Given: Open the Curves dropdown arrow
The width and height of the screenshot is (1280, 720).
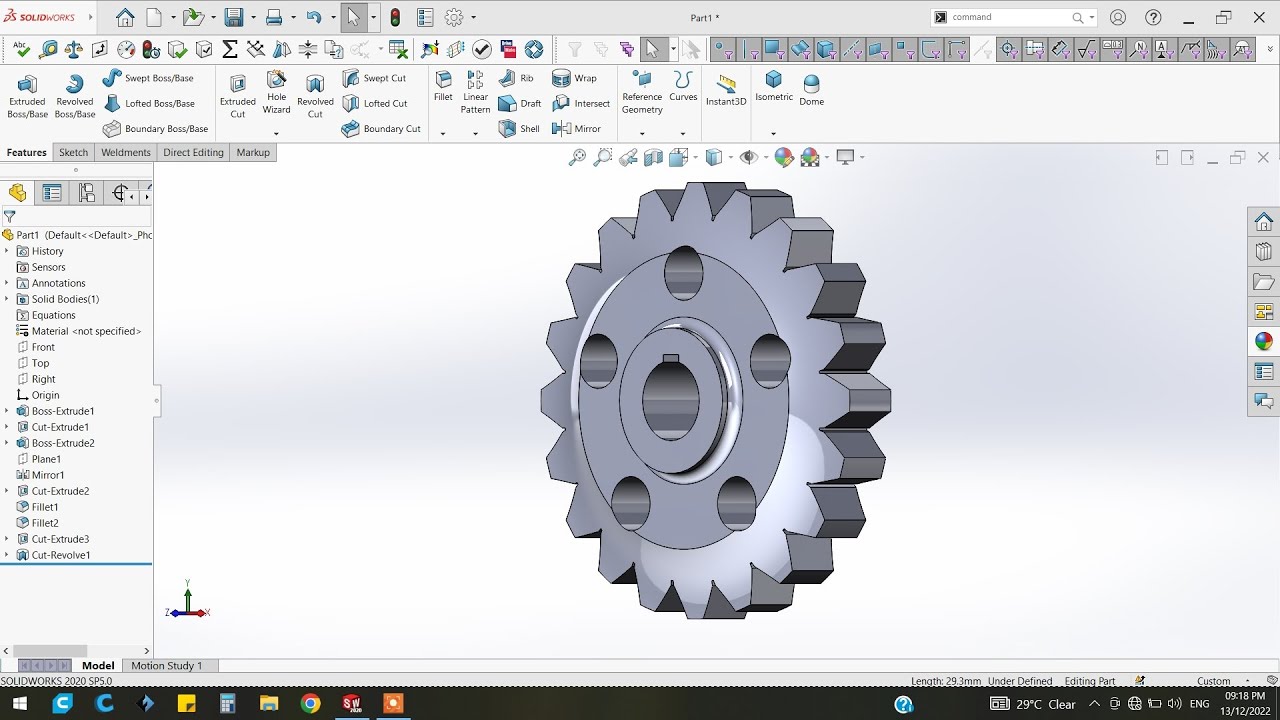Looking at the screenshot, I should click(x=683, y=133).
